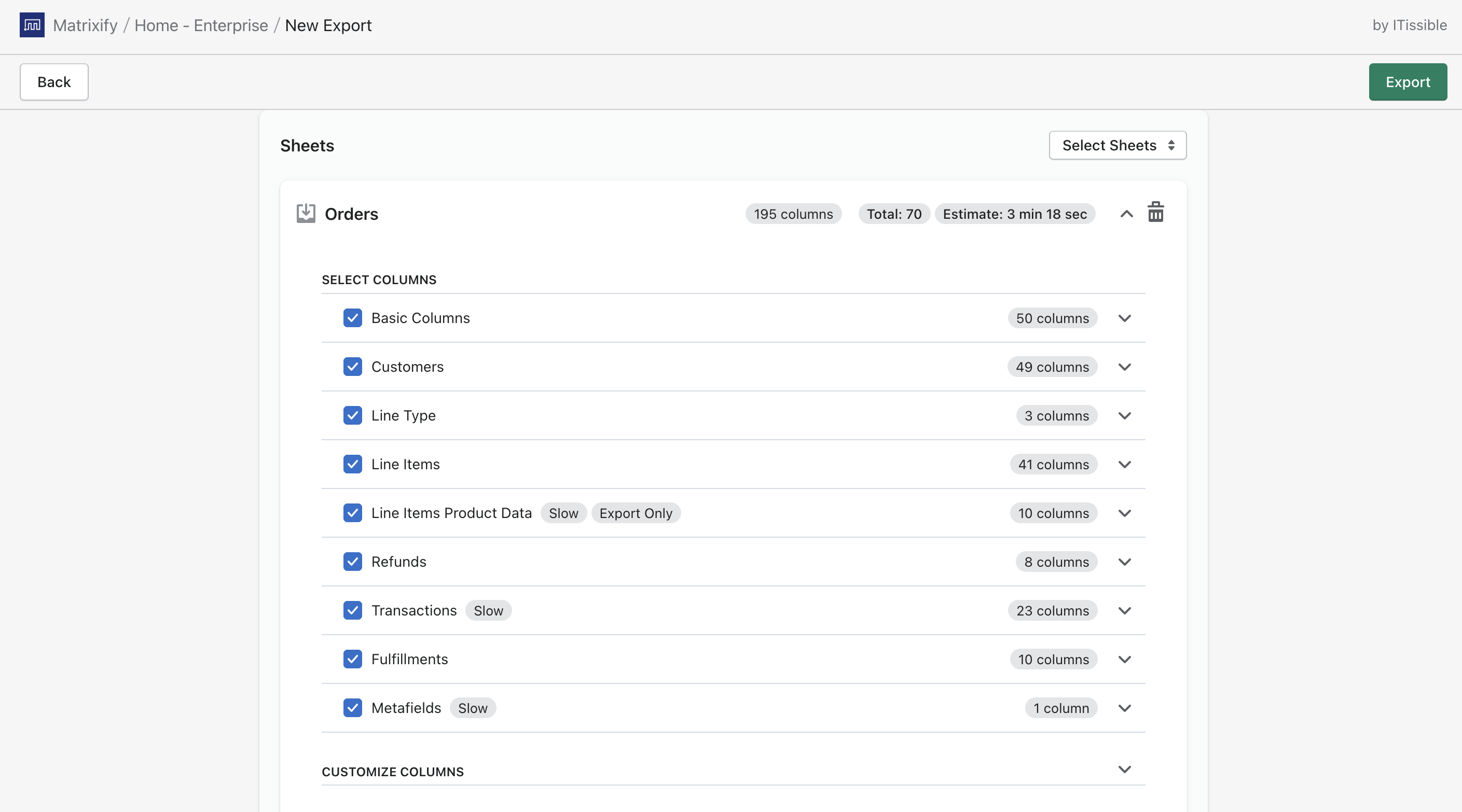The height and width of the screenshot is (812, 1462).
Task: Click the Transactions label
Action: click(x=413, y=611)
